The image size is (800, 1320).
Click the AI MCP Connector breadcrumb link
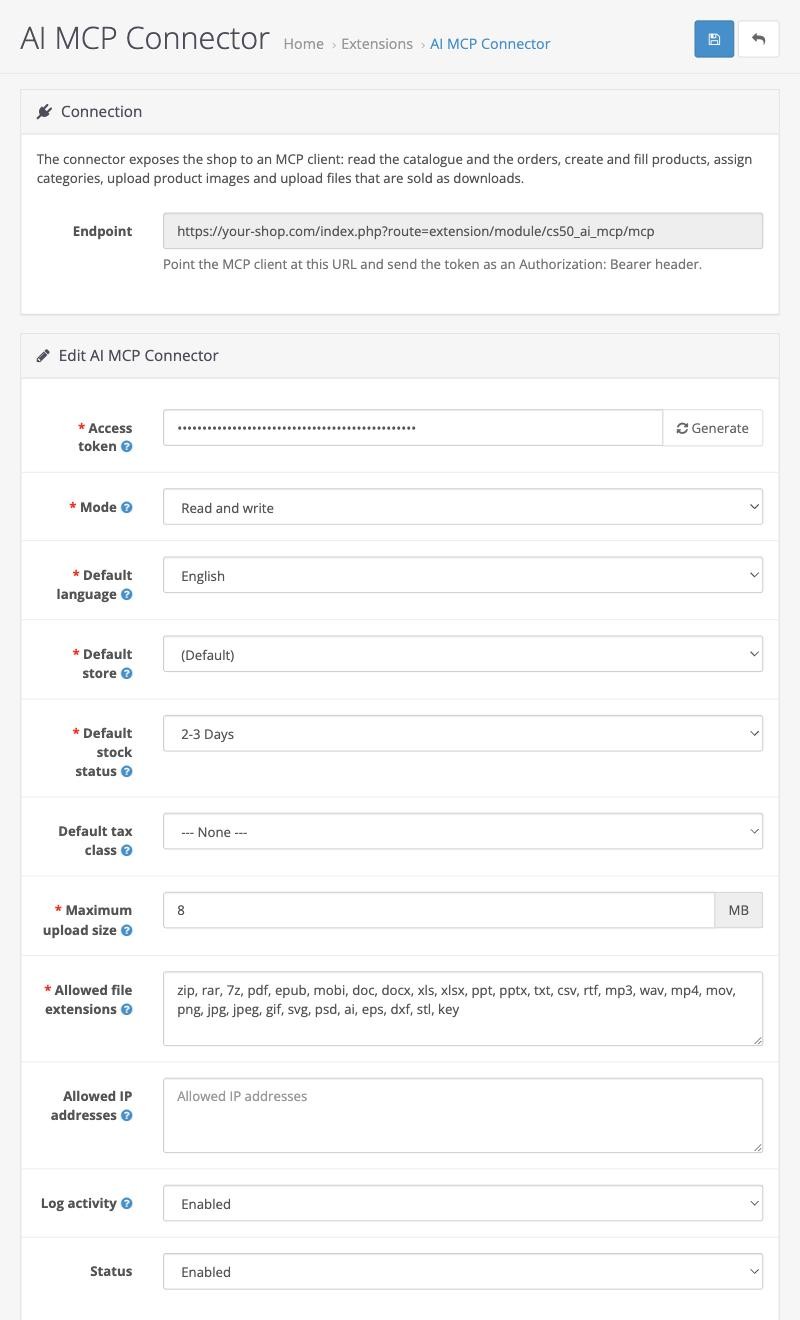pyautogui.click(x=490, y=44)
